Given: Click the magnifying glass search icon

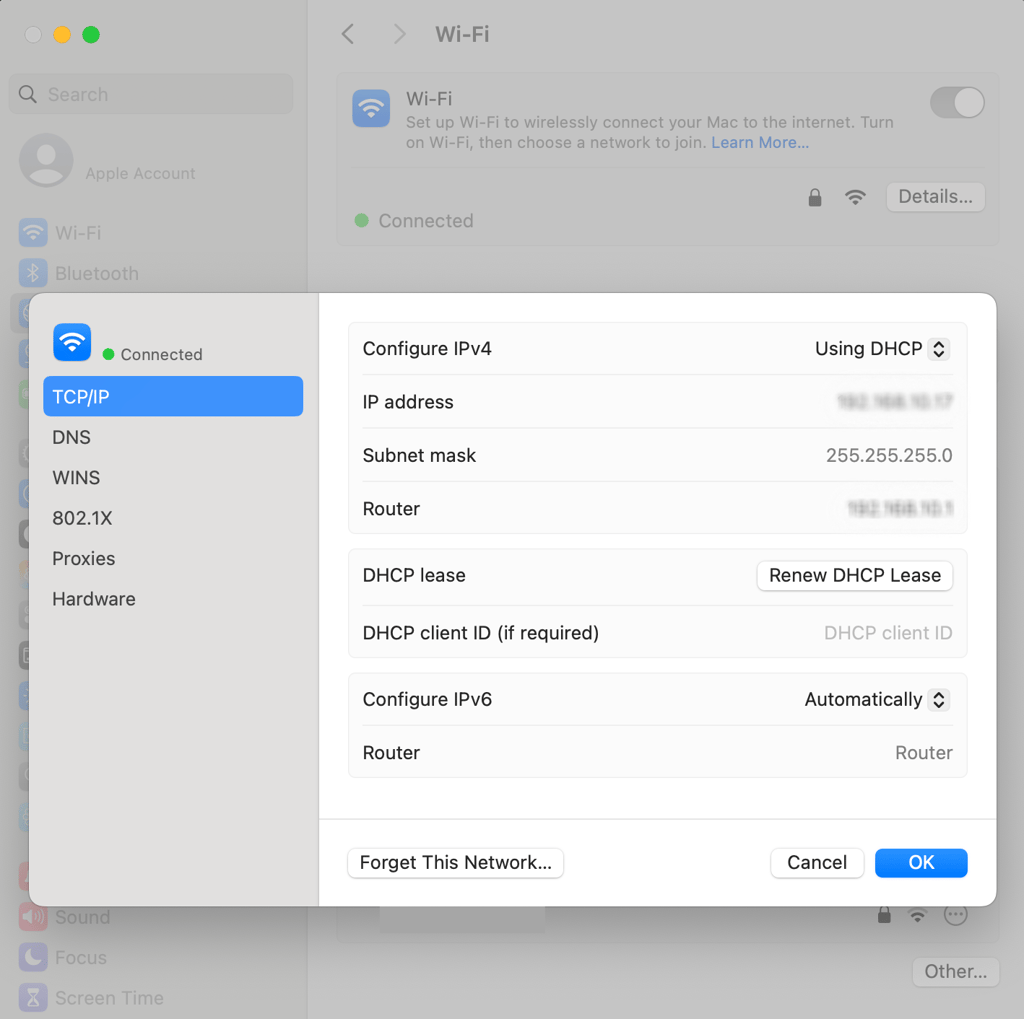Looking at the screenshot, I should coord(27,94).
